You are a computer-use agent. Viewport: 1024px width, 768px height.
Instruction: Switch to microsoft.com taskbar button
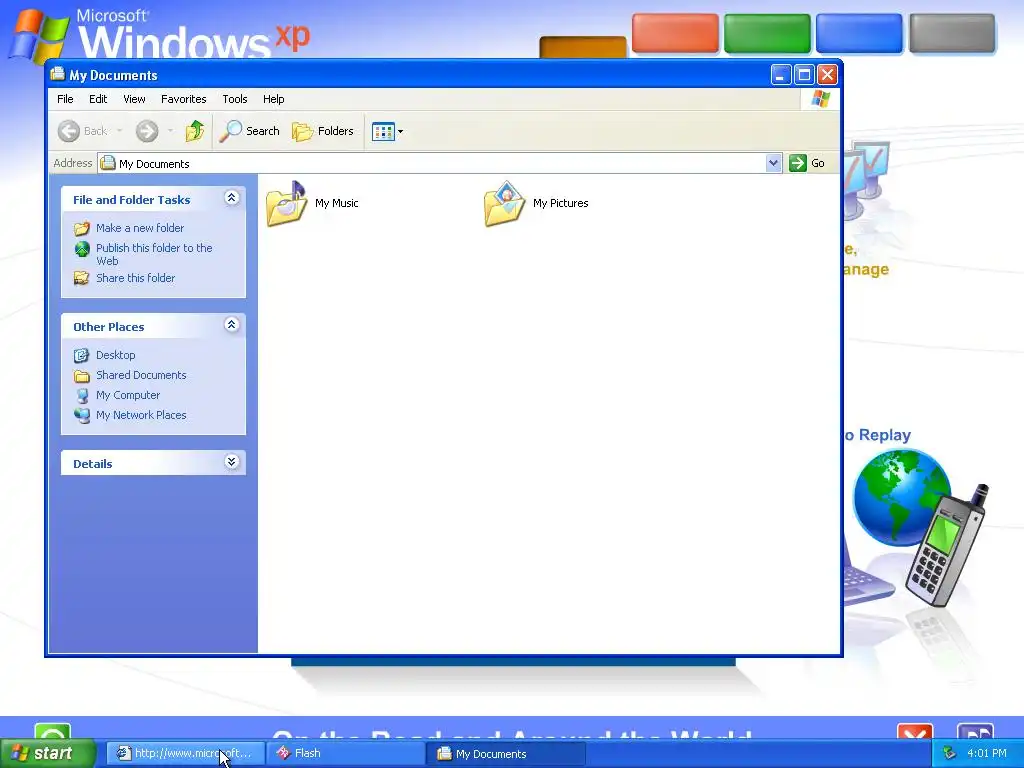pyautogui.click(x=185, y=754)
